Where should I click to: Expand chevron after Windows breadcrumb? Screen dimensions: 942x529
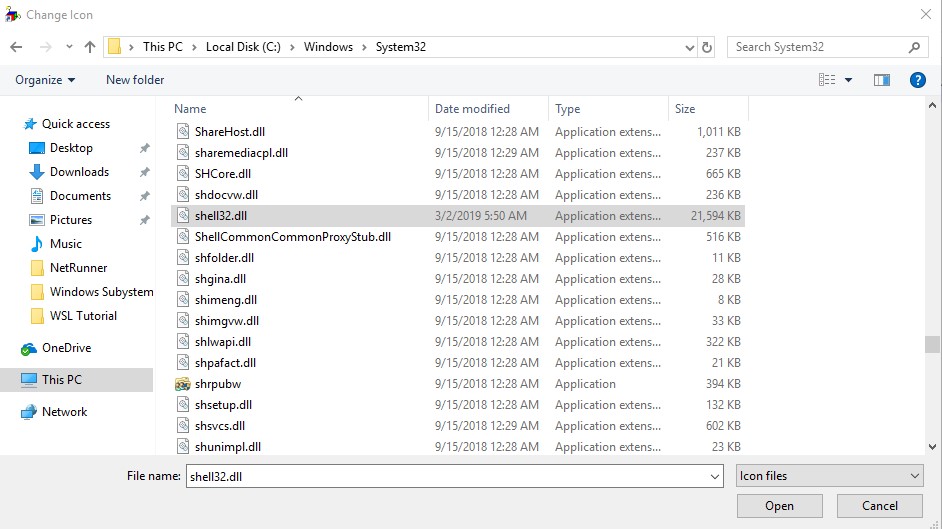coord(364,47)
